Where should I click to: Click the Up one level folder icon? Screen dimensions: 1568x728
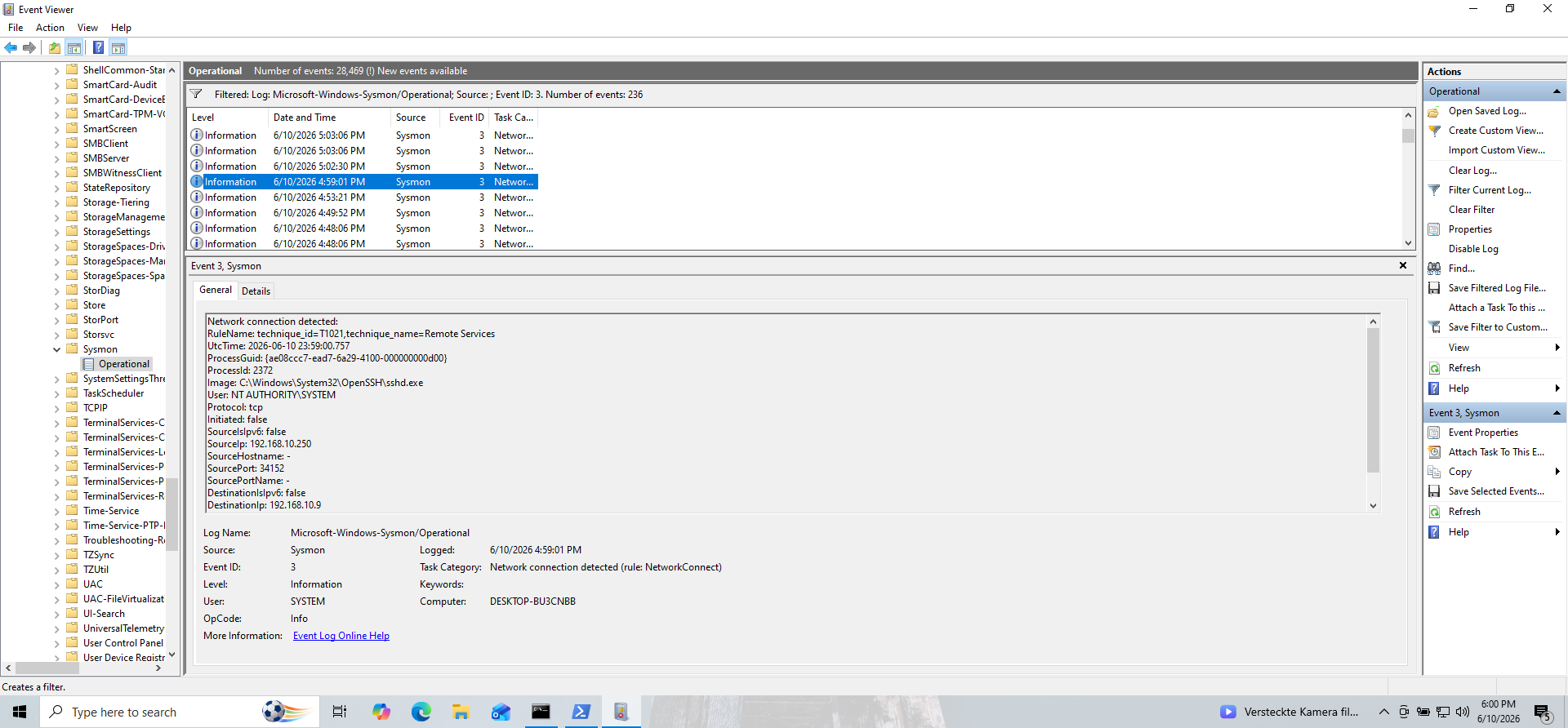pos(55,48)
